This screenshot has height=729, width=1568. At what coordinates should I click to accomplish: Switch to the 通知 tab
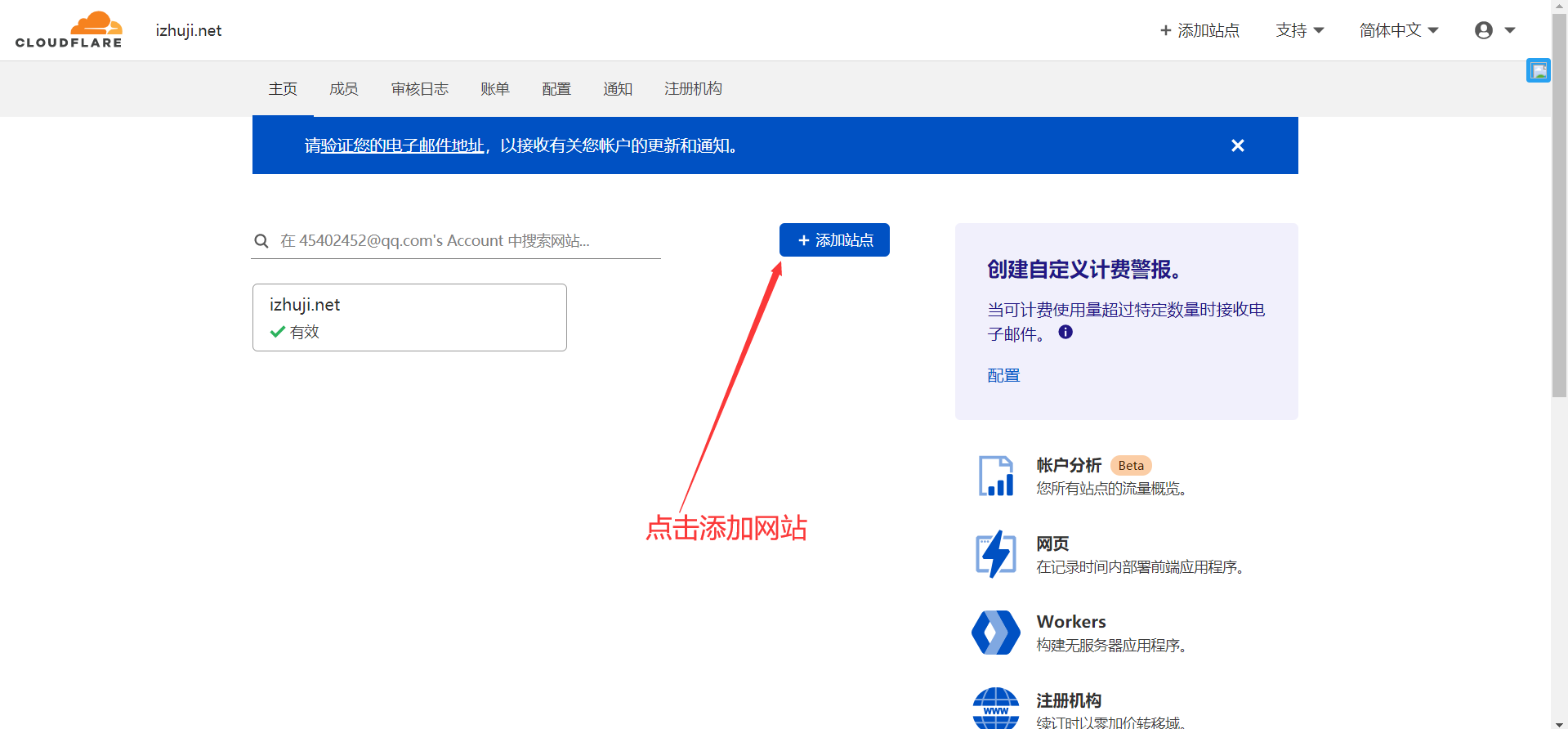618,88
